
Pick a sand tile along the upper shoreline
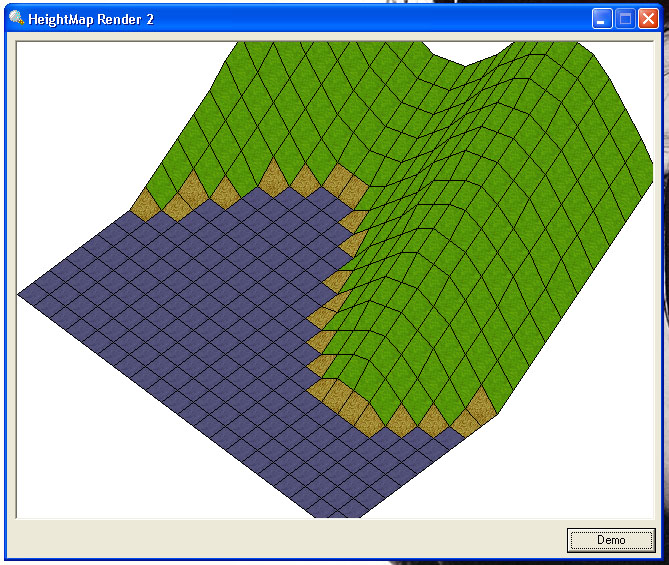224,190
